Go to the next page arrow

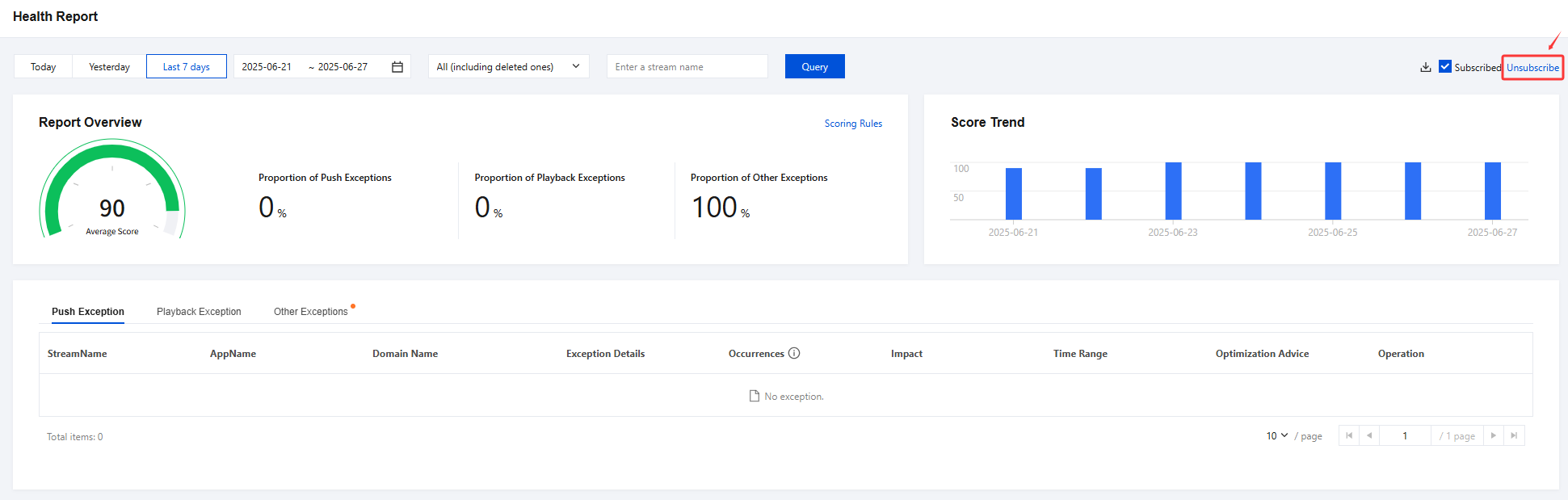pyautogui.click(x=1494, y=435)
